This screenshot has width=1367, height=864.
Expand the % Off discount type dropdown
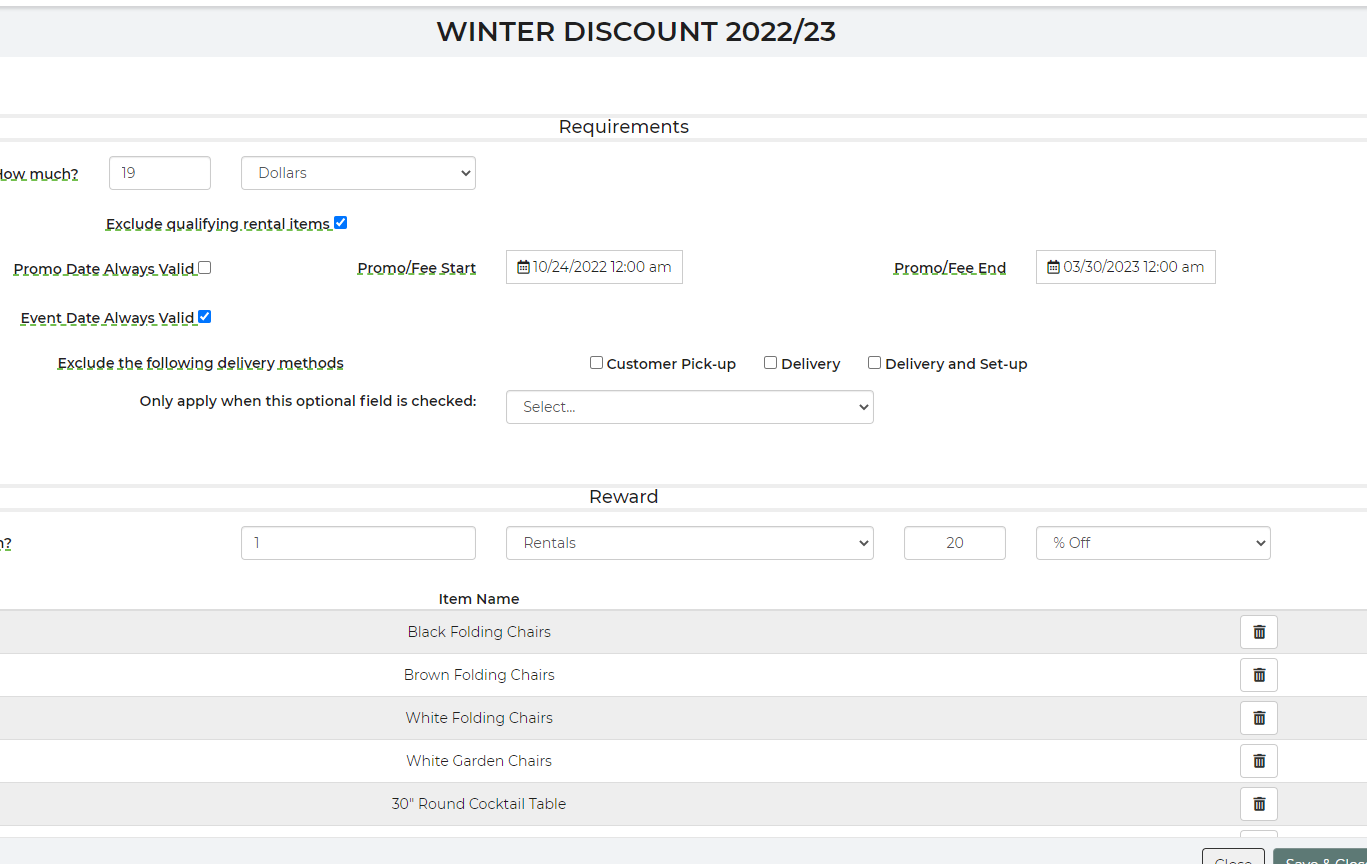tap(1152, 543)
